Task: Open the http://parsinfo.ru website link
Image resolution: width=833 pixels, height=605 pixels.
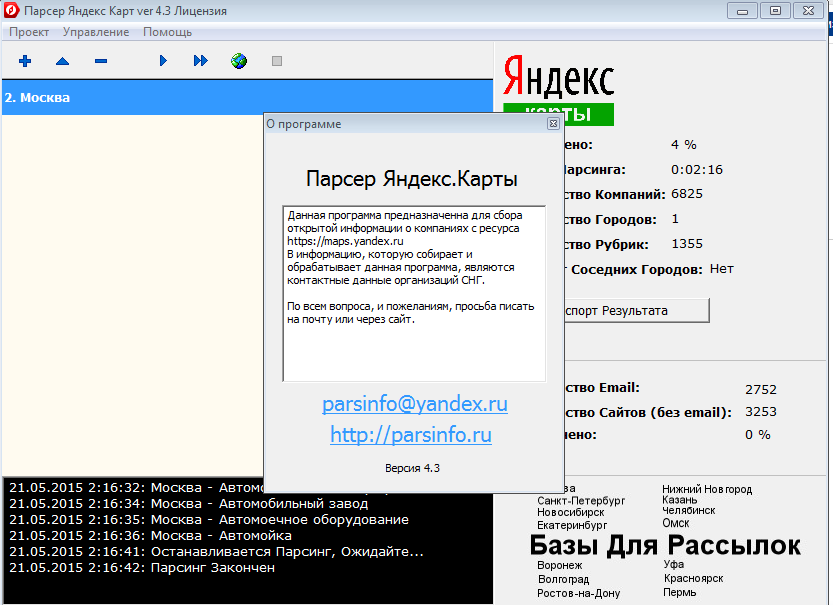Action: point(413,435)
